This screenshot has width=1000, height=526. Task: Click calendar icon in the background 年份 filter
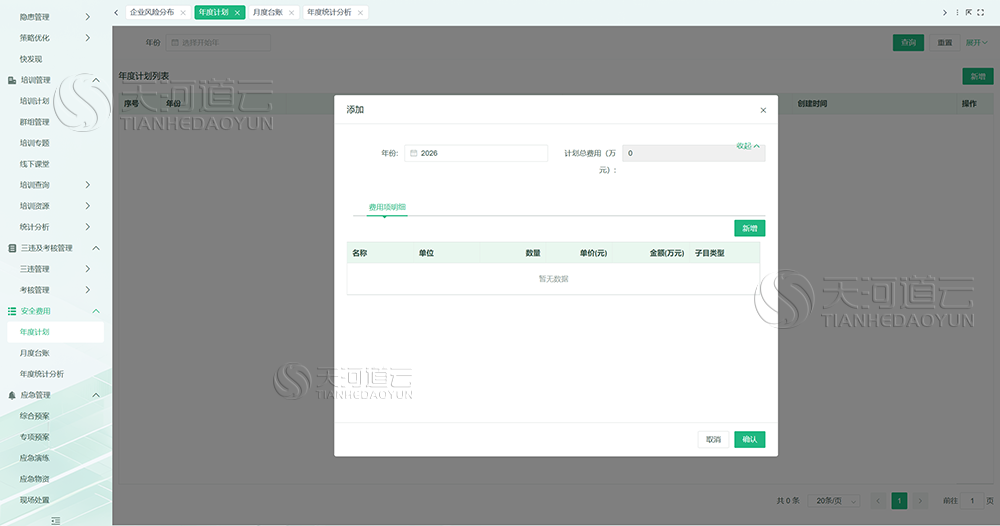coord(175,43)
